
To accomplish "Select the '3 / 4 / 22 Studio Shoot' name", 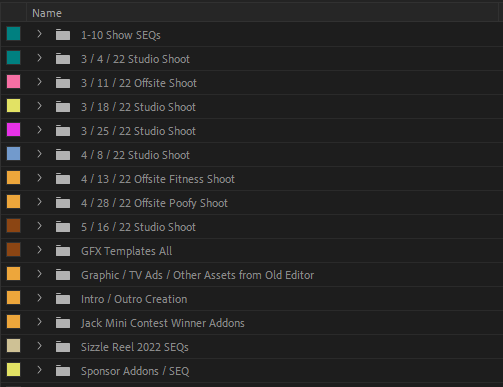I will coord(135,59).
